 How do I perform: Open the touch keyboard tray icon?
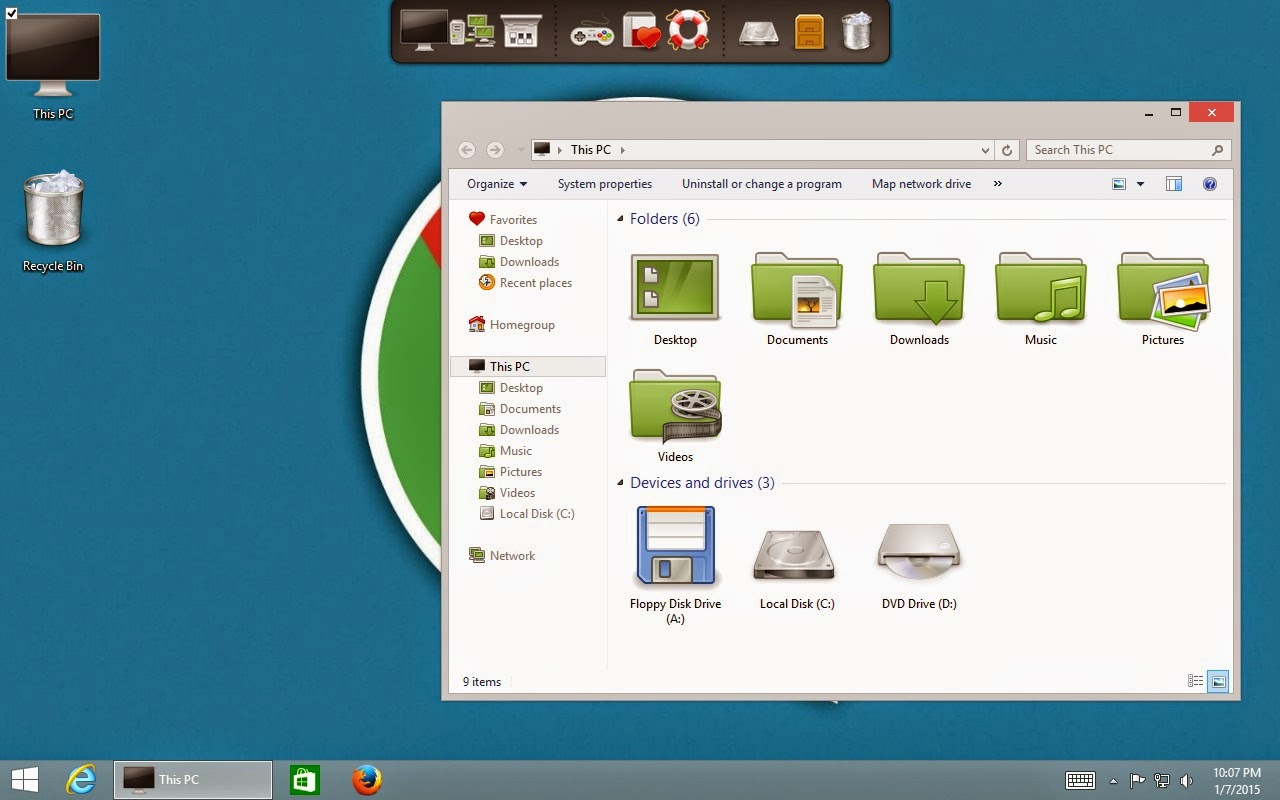tap(1081, 780)
